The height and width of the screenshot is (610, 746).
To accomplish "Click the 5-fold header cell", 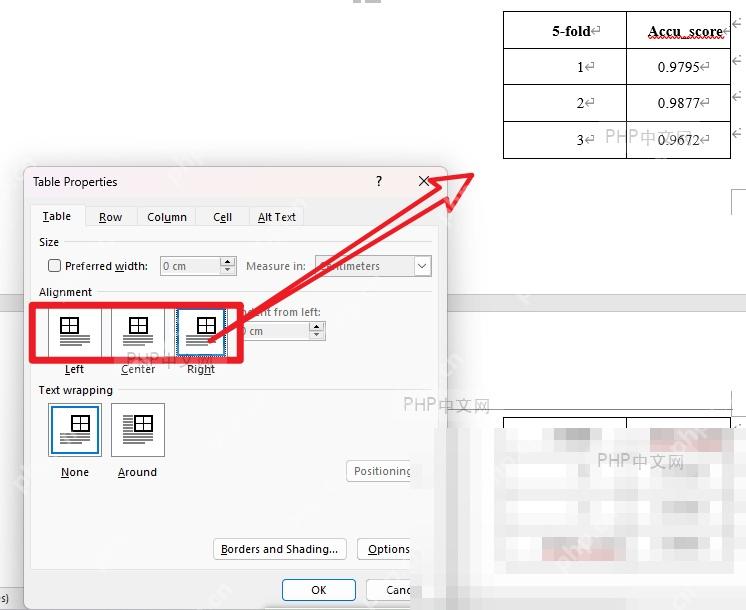I will click(x=565, y=30).
